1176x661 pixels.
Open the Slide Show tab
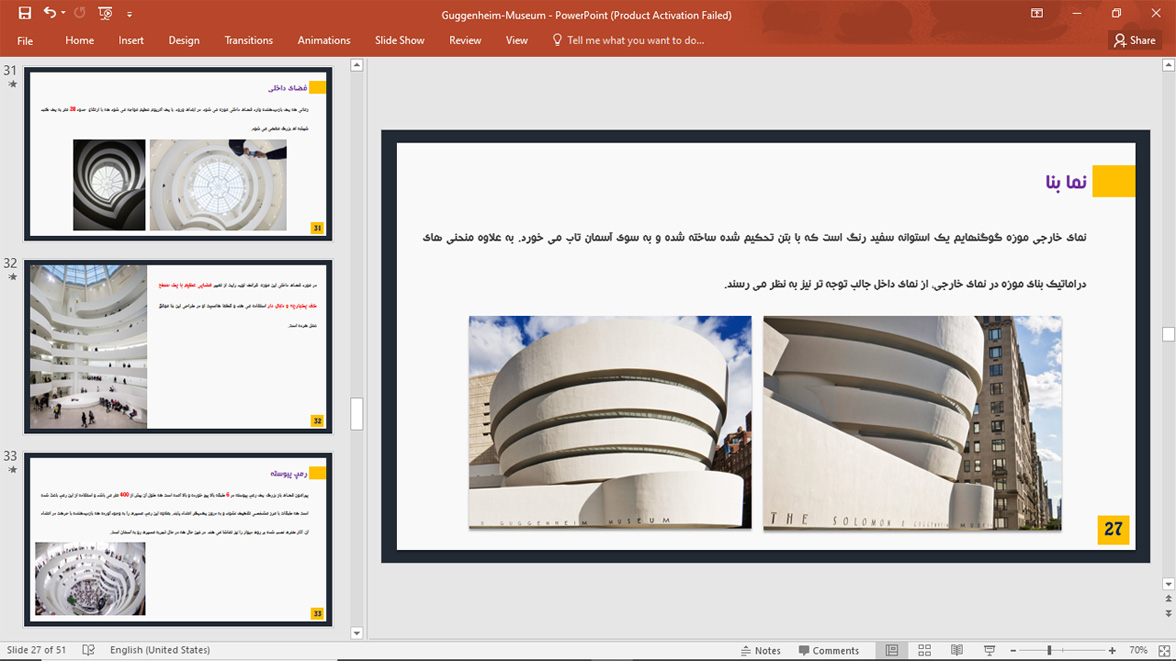(x=400, y=41)
